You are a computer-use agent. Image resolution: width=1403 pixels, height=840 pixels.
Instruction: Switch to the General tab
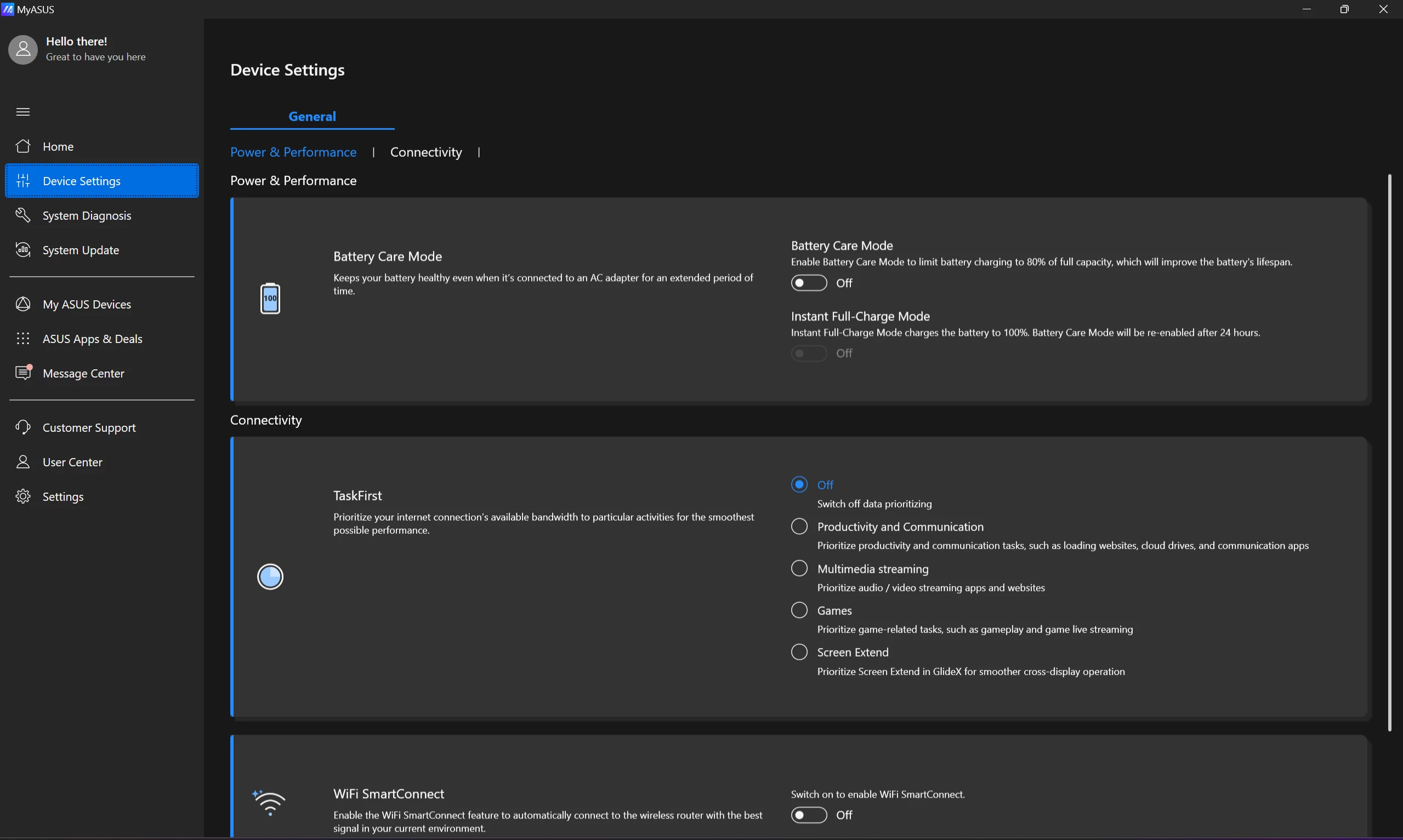[312, 117]
